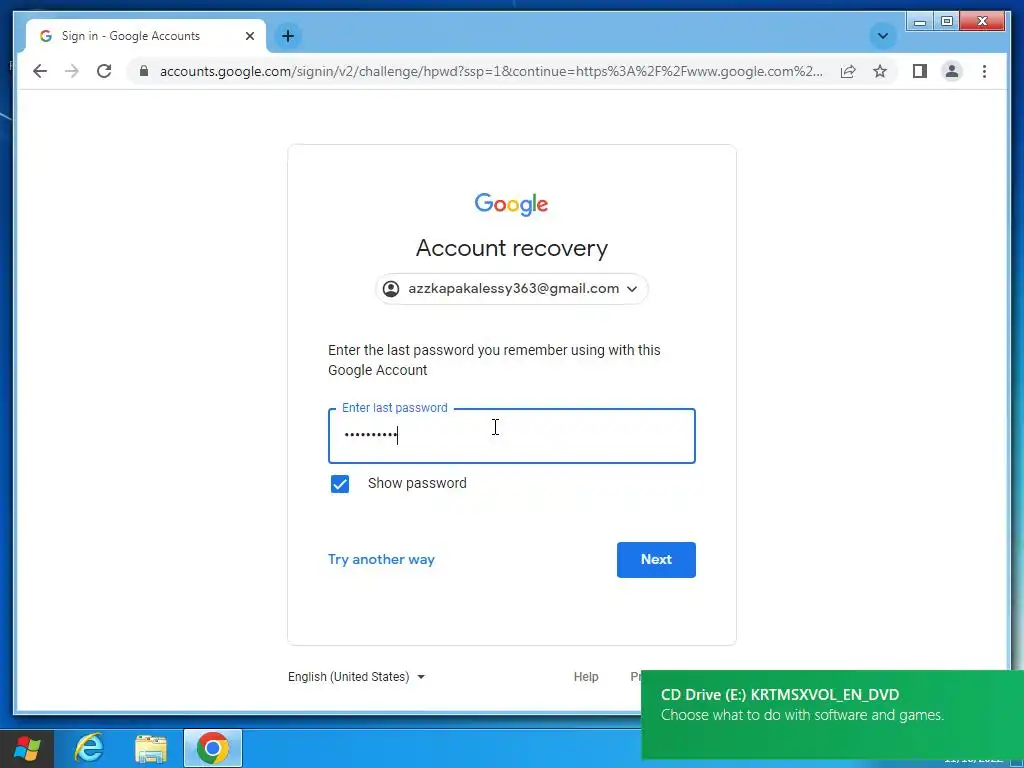Image resolution: width=1024 pixels, height=768 pixels.
Task: Uncheck the Show password checkbox
Action: point(340,484)
